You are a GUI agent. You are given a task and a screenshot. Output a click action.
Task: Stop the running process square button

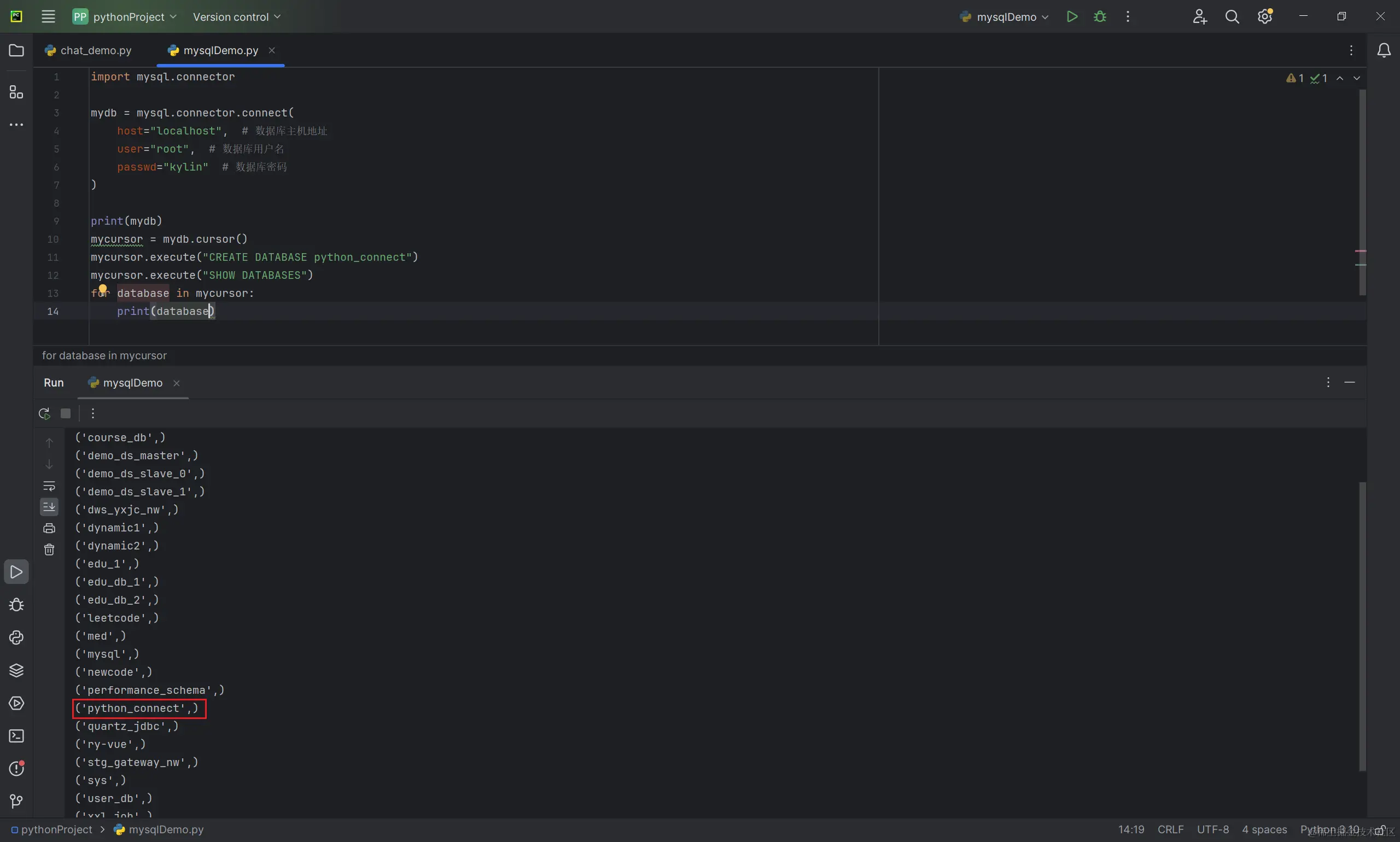click(66, 414)
